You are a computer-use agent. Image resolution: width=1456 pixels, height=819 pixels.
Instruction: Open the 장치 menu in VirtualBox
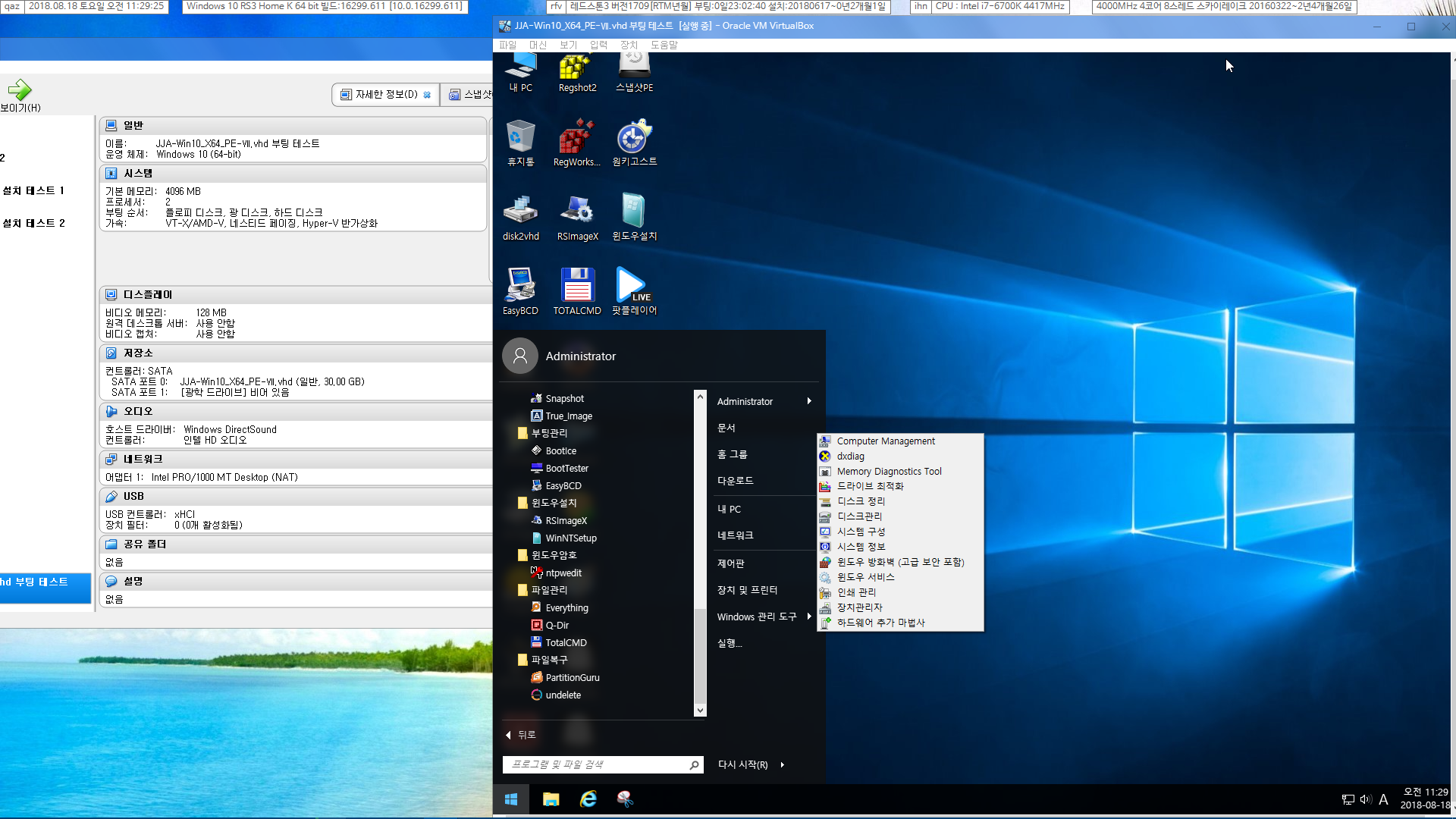coord(629,45)
